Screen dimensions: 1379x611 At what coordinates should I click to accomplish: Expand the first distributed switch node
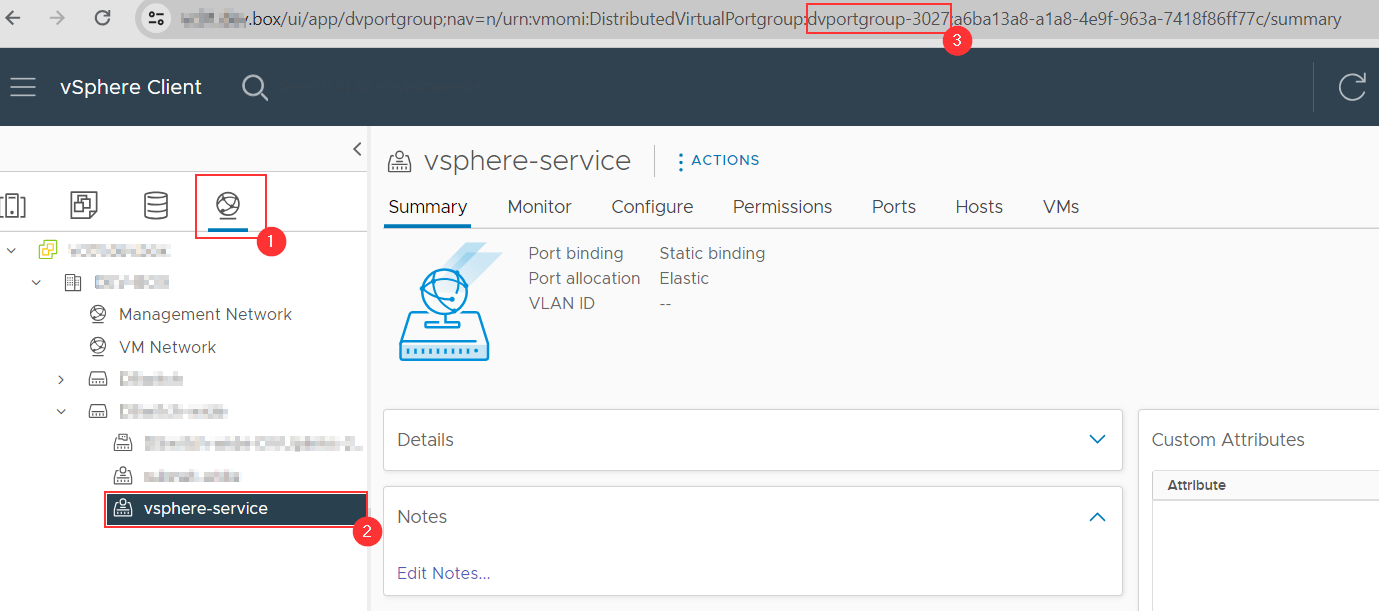click(61, 379)
